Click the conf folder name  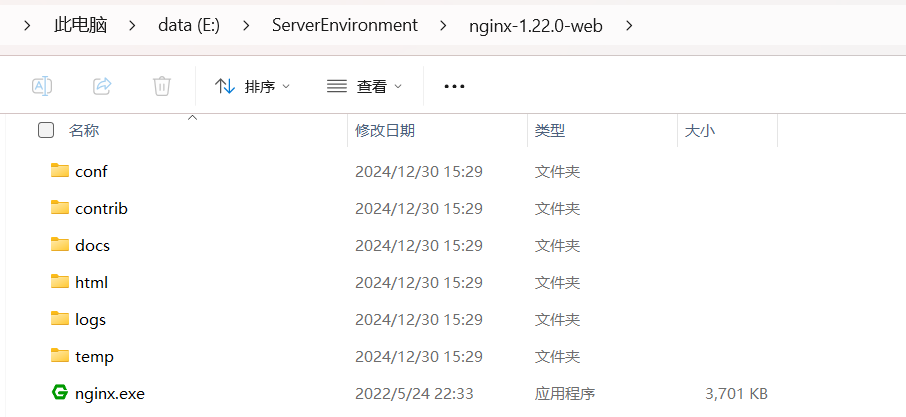tap(91, 172)
